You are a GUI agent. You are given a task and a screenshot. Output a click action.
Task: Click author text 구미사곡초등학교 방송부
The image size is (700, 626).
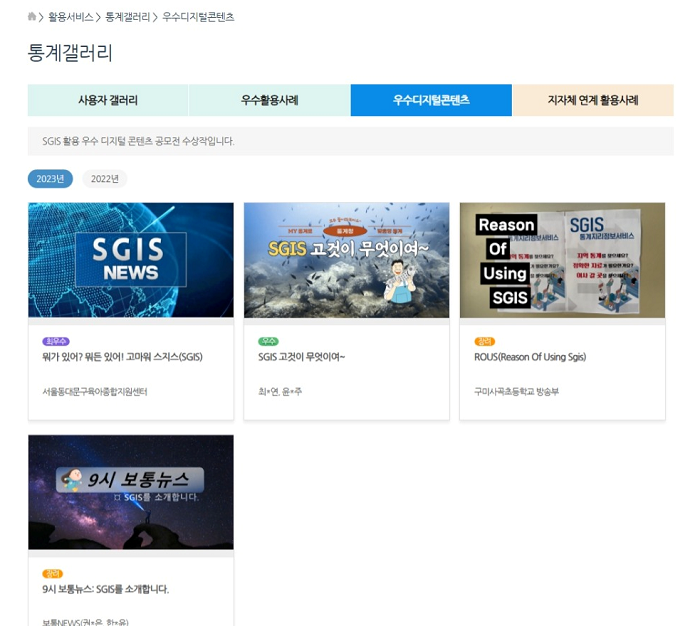(517, 392)
